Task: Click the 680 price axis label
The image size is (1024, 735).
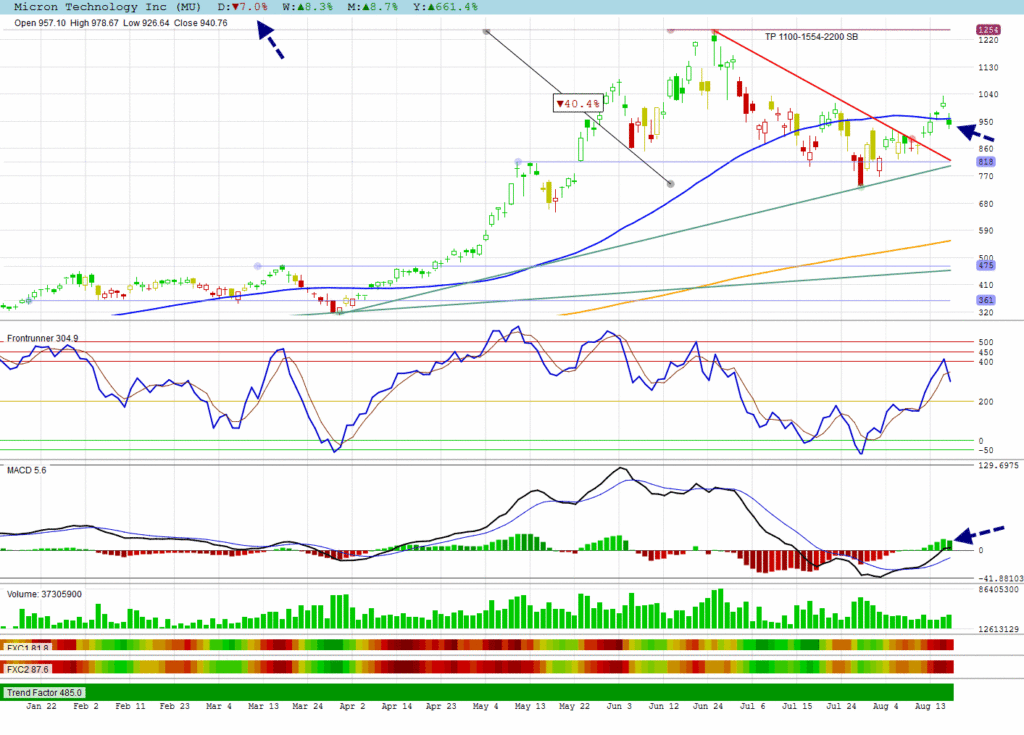Action: (985, 204)
